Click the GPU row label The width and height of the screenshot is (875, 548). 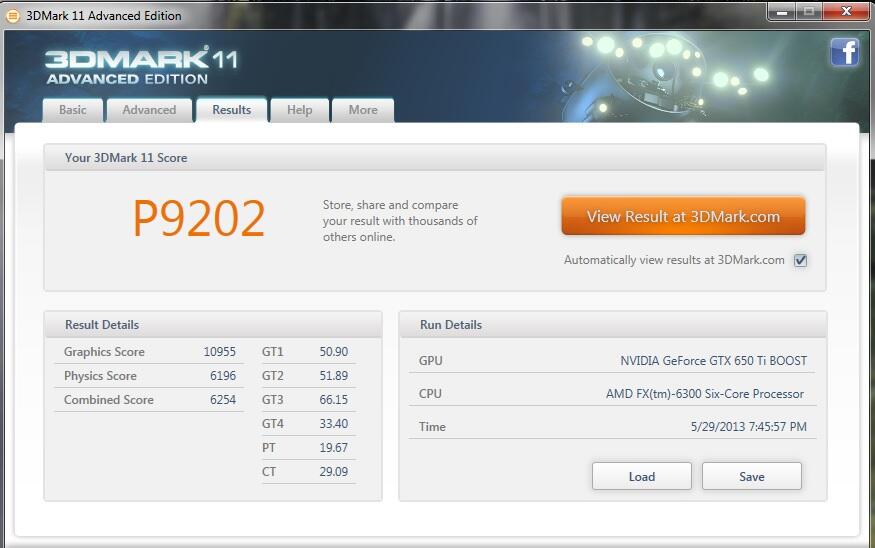431,361
